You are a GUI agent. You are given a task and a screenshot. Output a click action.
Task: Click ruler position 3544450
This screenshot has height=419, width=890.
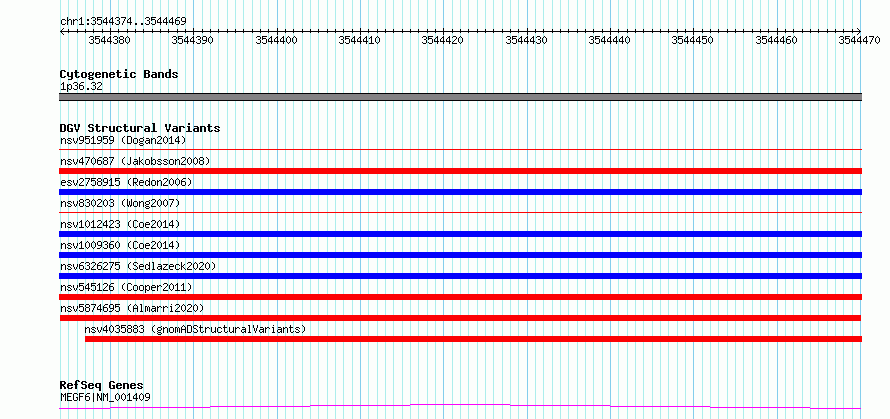click(x=694, y=40)
